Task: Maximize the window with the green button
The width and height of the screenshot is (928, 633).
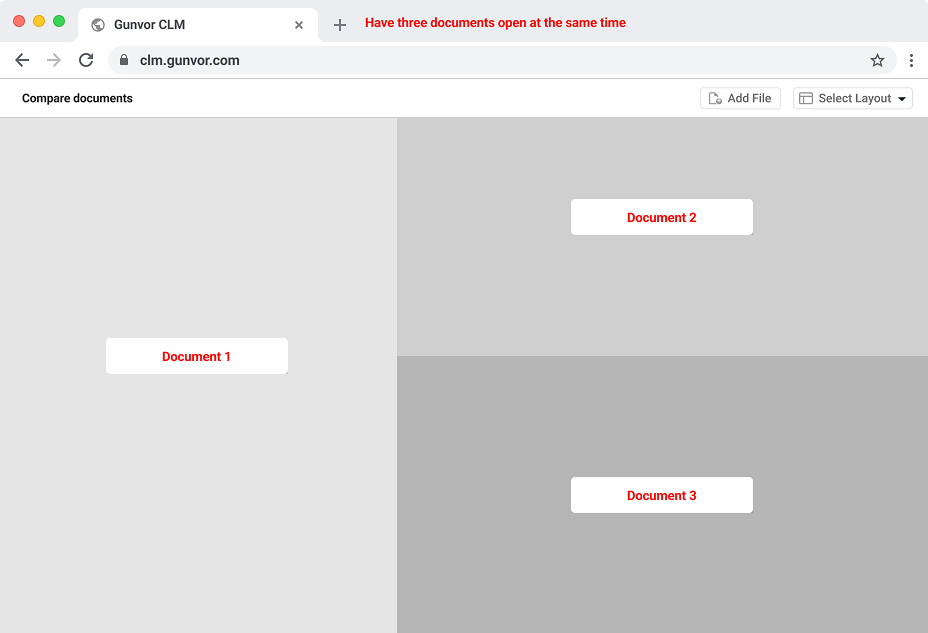Action: (x=59, y=21)
